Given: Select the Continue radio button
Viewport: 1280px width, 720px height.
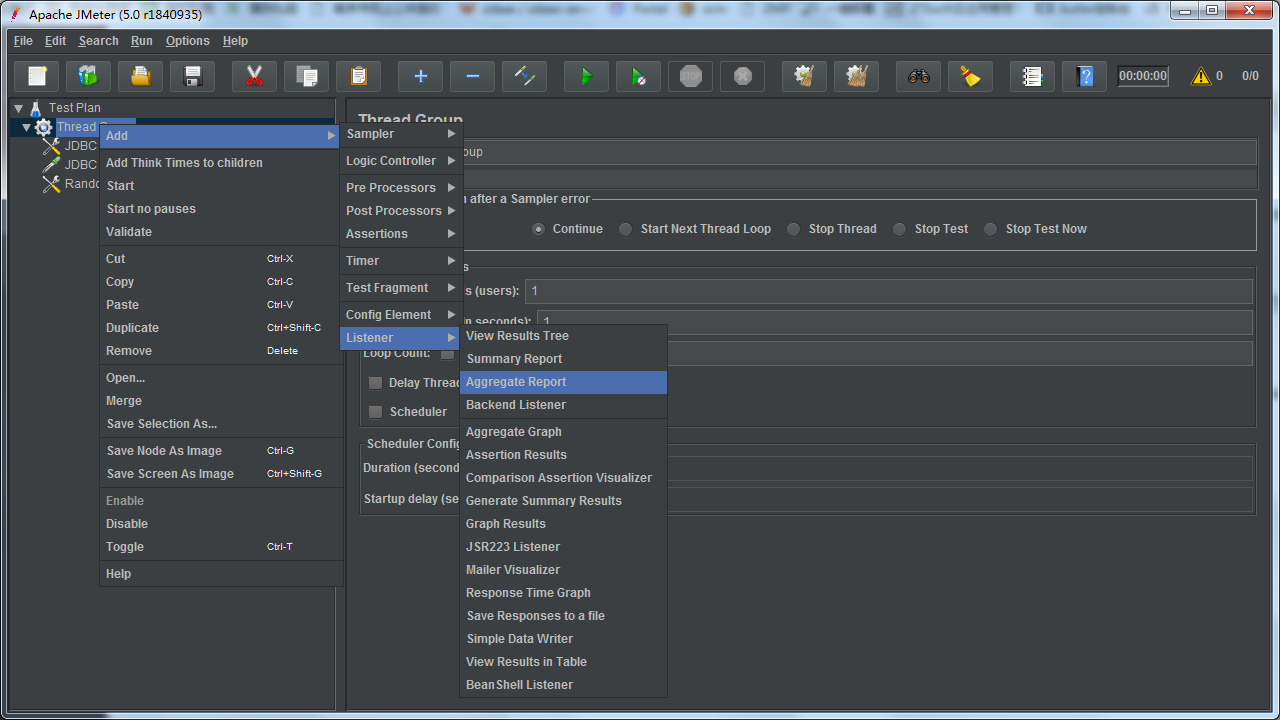Looking at the screenshot, I should 539,229.
